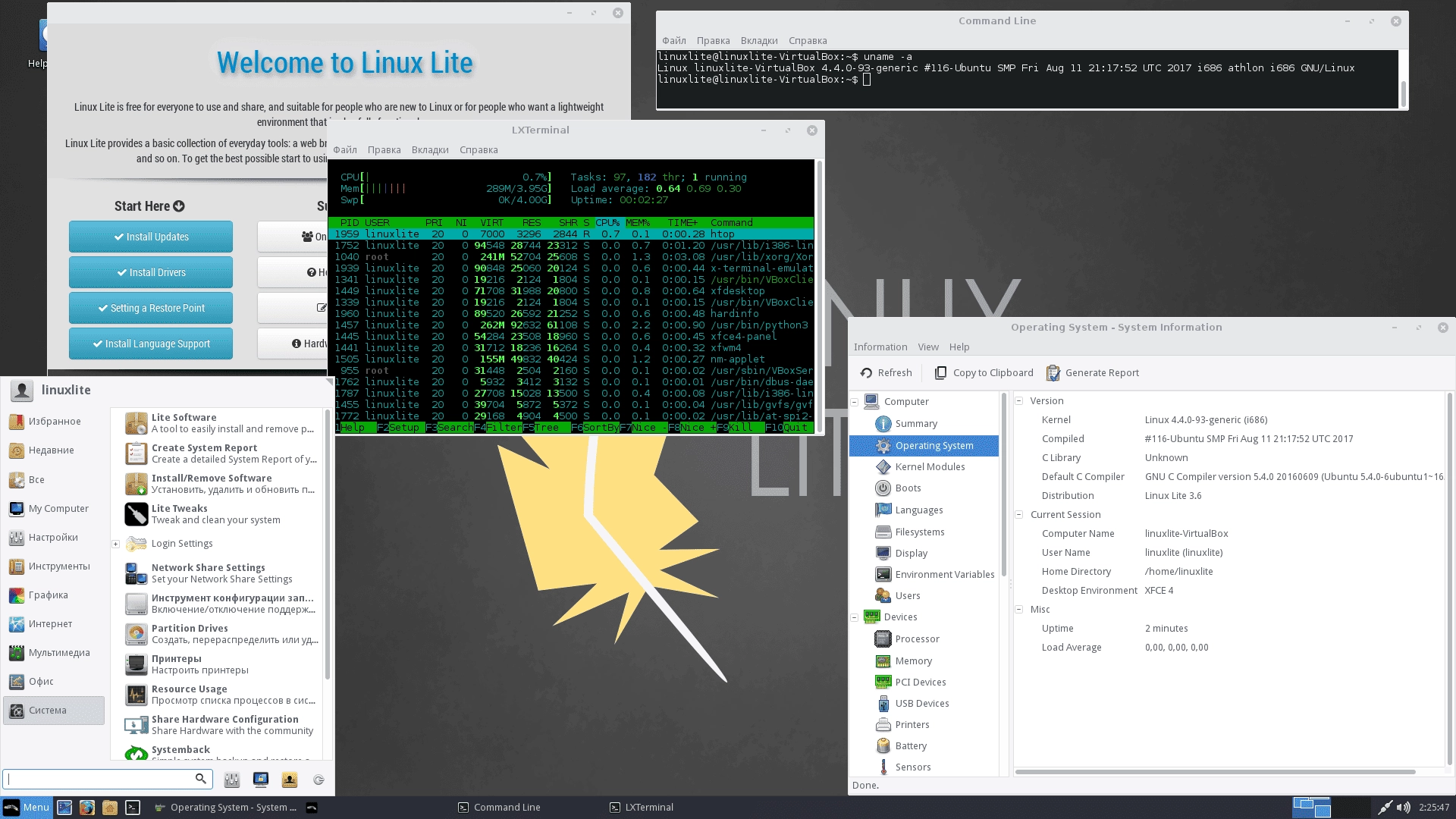Screen dimensions: 1456x819
Task: Click the lock screen icon in menu
Action: point(261,780)
